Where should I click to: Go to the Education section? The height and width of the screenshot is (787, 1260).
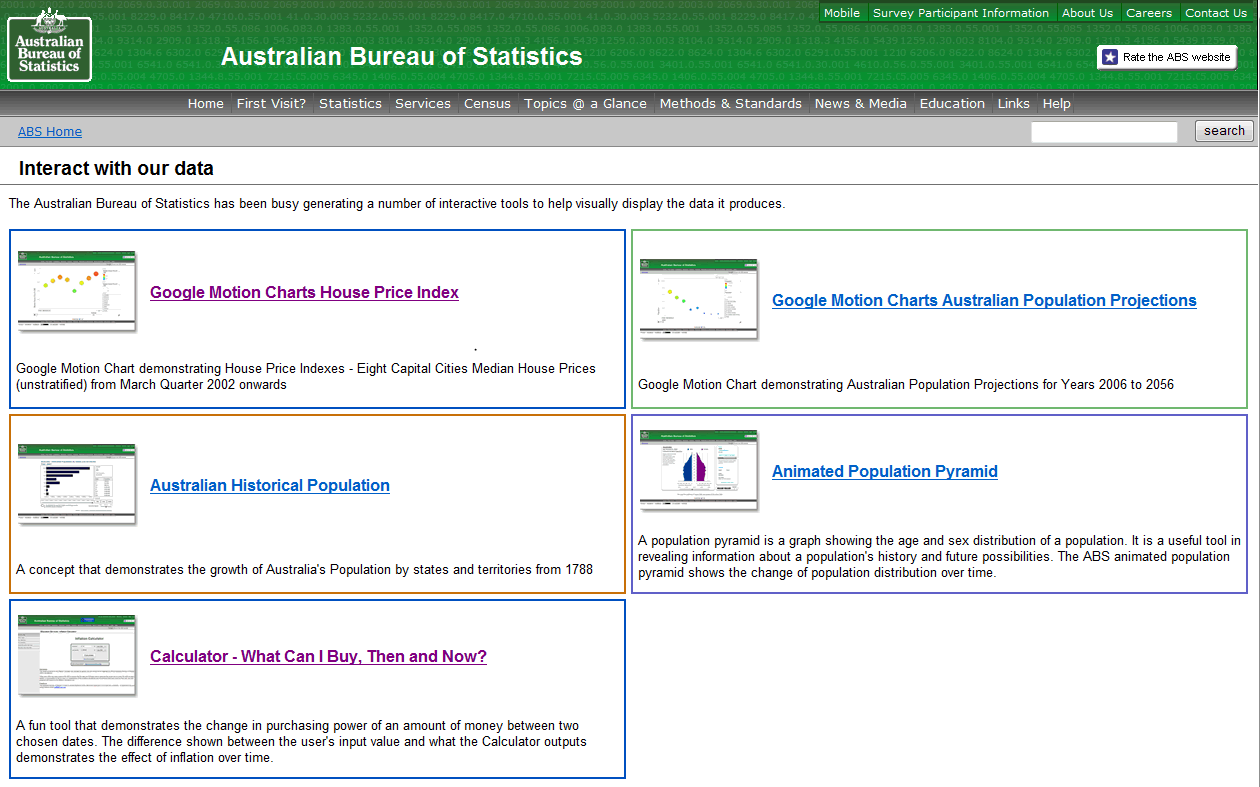pos(952,103)
